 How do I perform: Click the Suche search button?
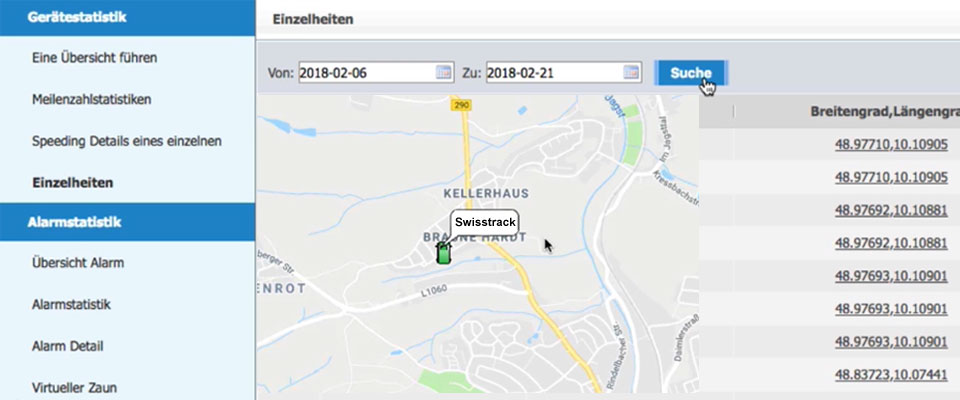pos(691,73)
